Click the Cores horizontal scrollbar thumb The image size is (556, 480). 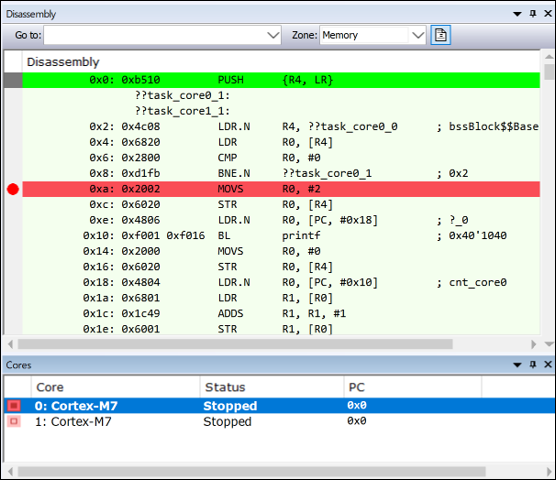252,471
